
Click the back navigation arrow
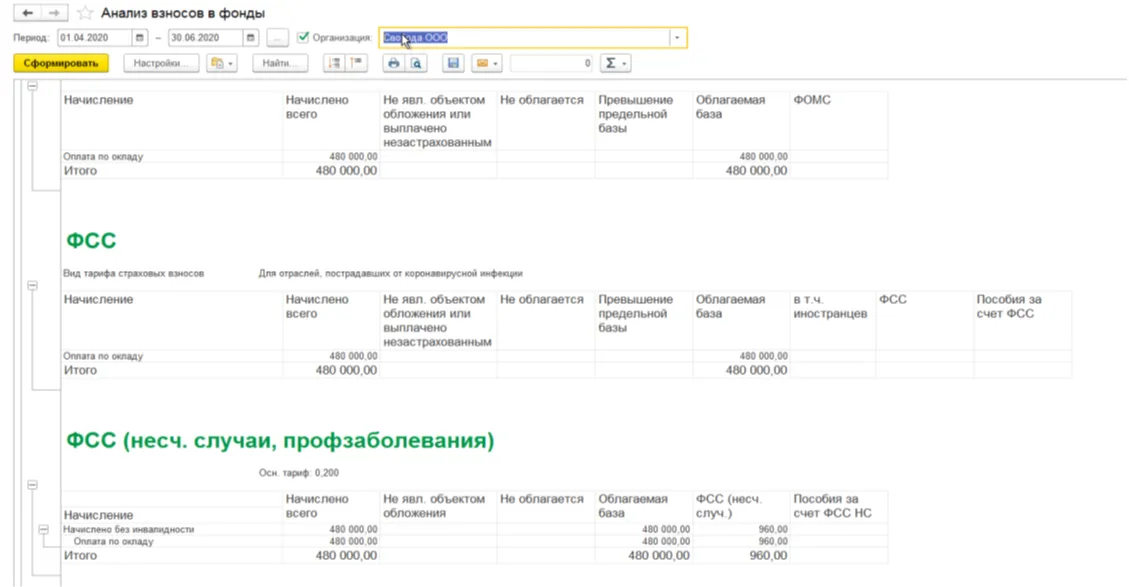(x=27, y=13)
